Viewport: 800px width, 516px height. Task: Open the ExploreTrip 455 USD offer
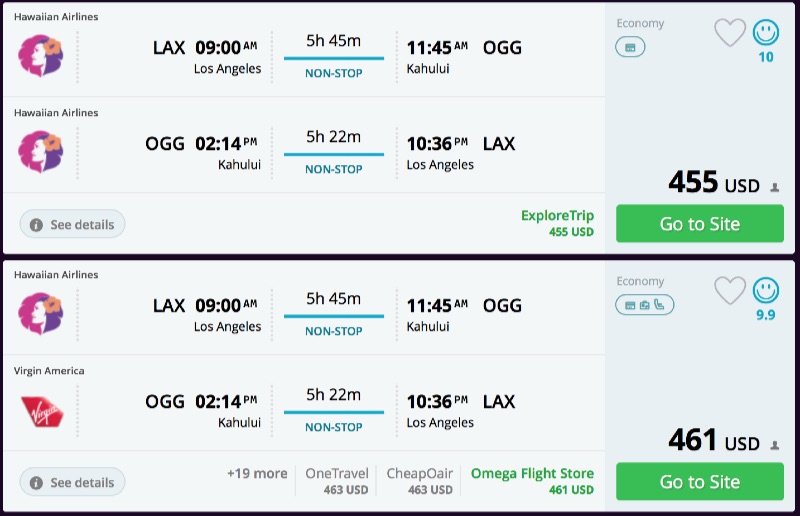click(x=557, y=223)
